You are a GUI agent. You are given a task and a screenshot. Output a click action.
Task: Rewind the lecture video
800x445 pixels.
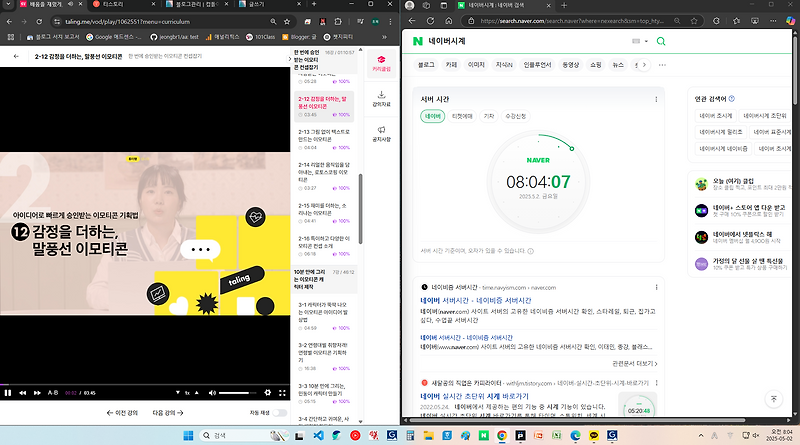[22, 392]
